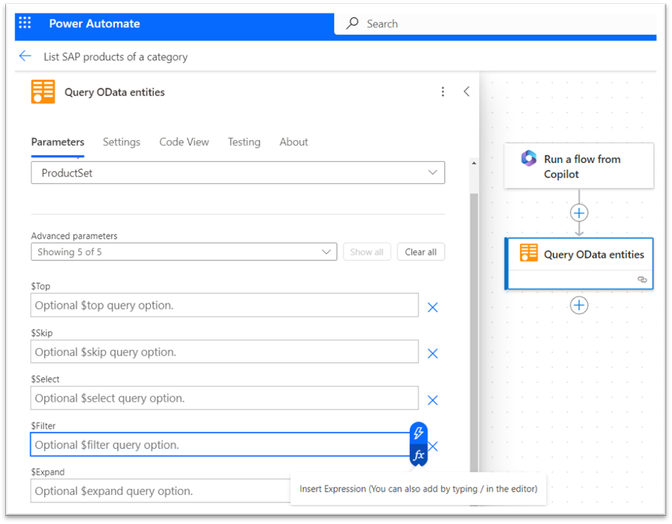
Task: Click into the $Top field
Action: point(224,305)
